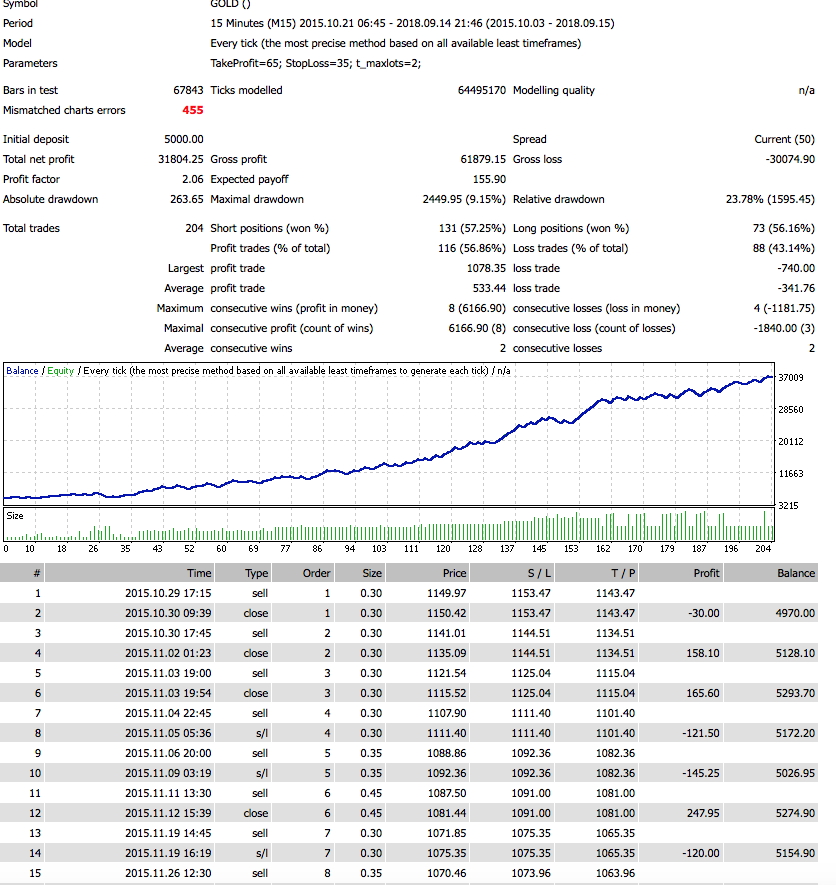Select Relative drawdown value 23.78% (1595.45)
Image resolution: width=836 pixels, height=885 pixels.
point(770,199)
